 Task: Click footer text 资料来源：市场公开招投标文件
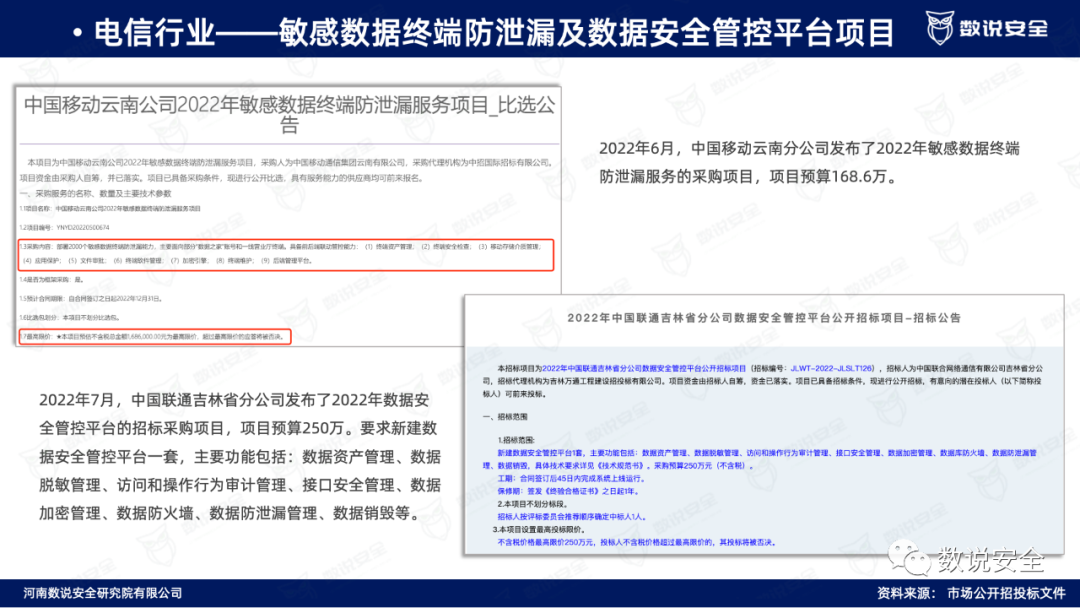click(x=971, y=593)
